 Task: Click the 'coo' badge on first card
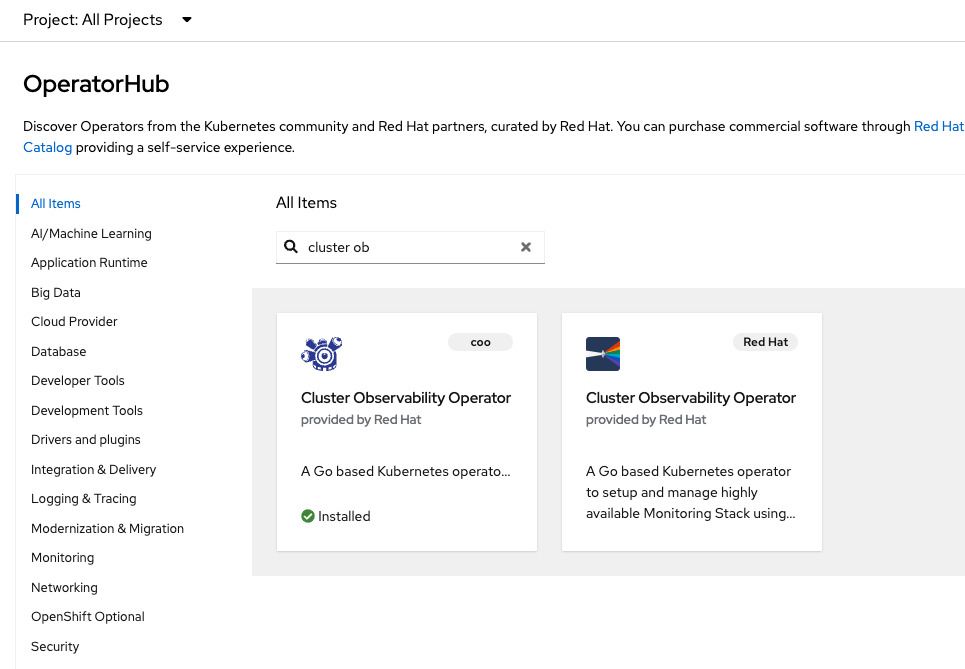coord(481,342)
